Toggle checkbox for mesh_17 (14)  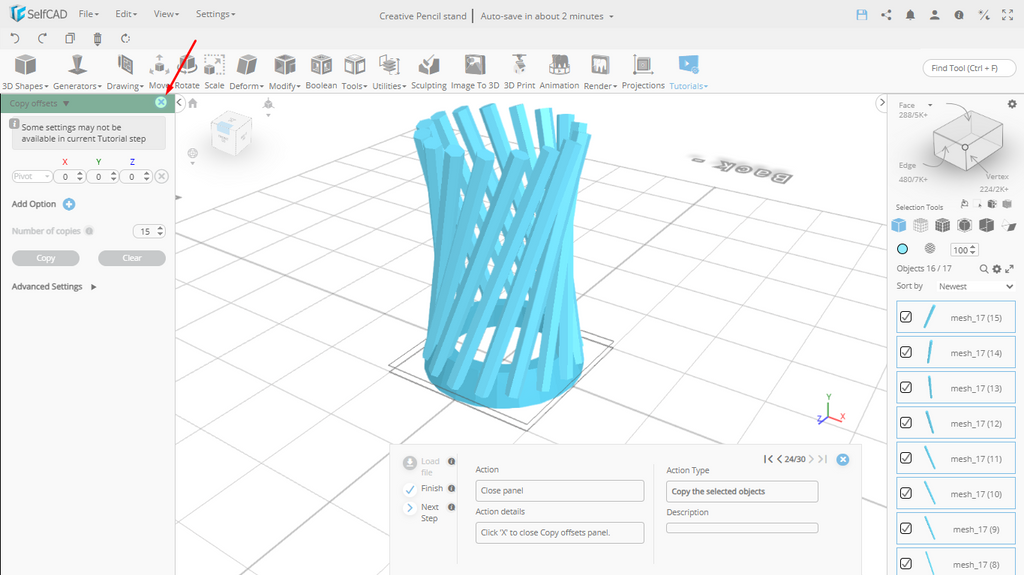click(x=906, y=352)
